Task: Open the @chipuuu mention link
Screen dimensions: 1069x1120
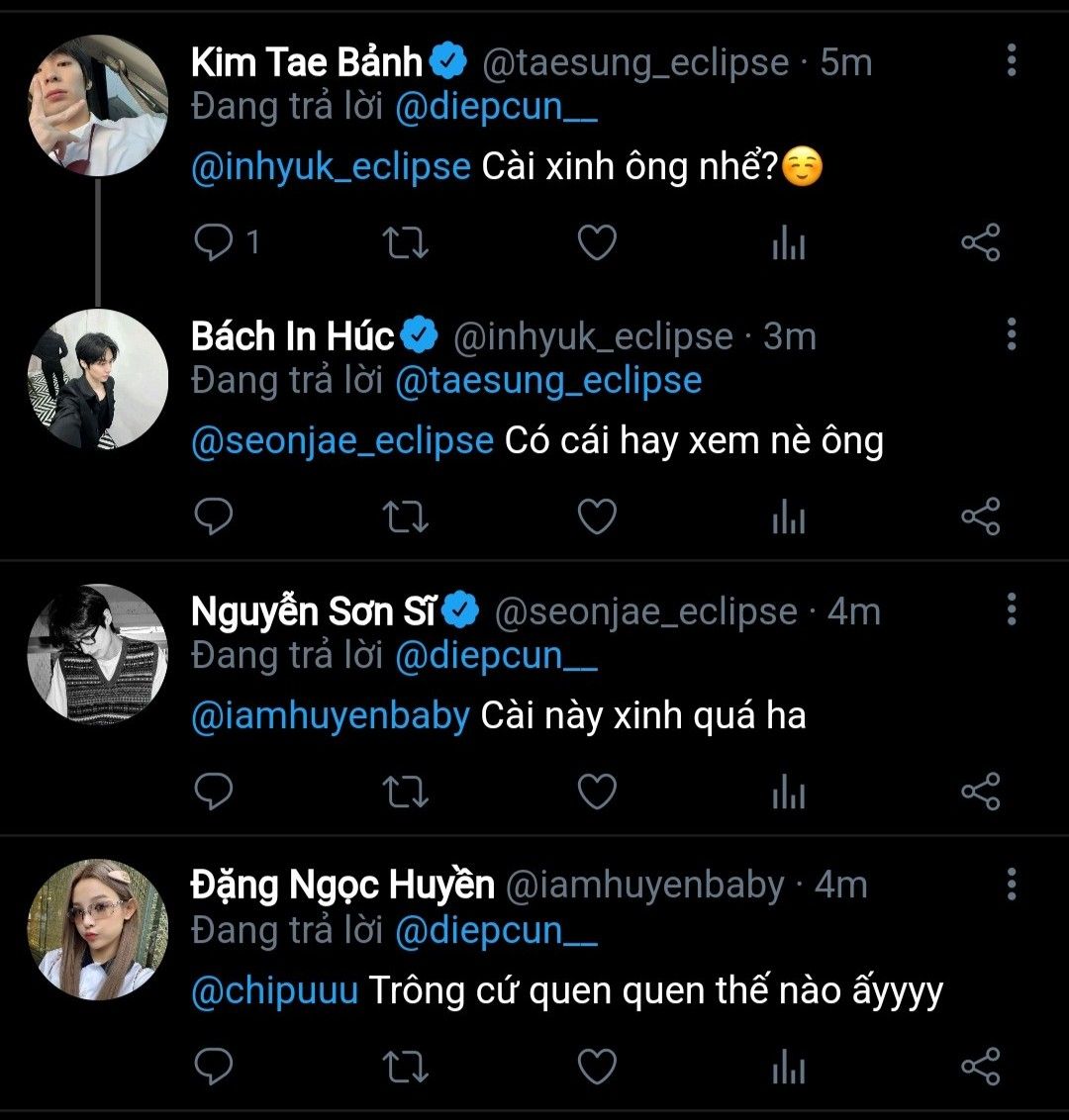Action: click(274, 991)
